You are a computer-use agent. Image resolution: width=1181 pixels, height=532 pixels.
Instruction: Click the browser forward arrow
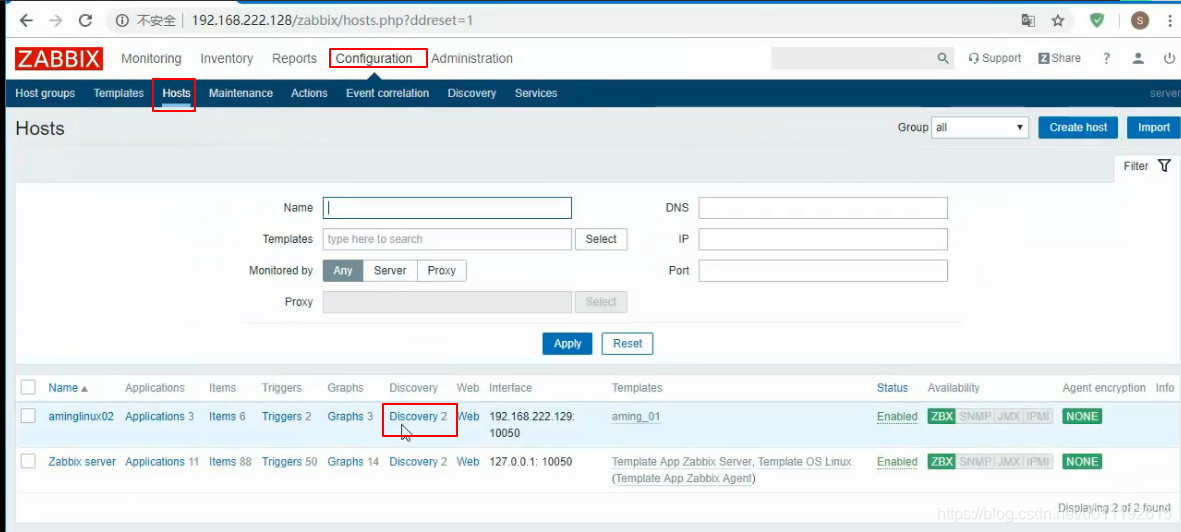[x=56, y=20]
